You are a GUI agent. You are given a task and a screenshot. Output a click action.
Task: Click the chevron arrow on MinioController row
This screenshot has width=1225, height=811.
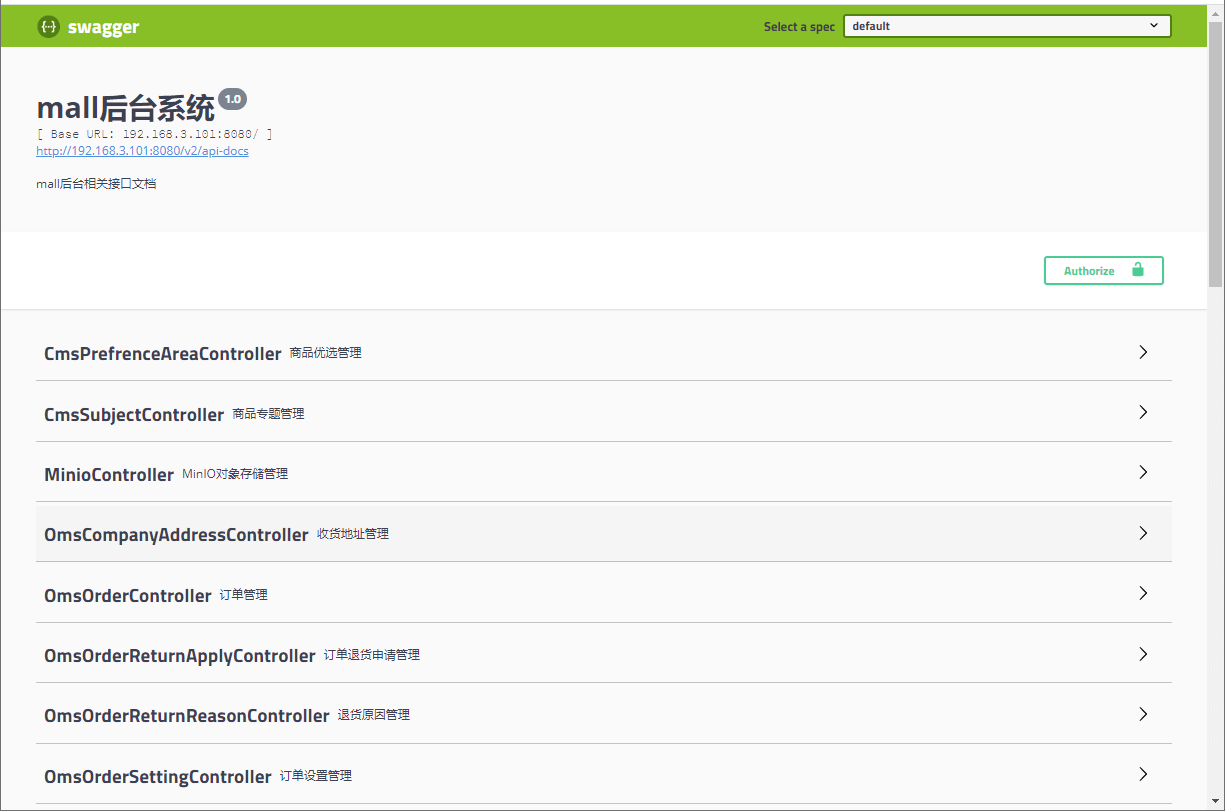click(x=1143, y=472)
